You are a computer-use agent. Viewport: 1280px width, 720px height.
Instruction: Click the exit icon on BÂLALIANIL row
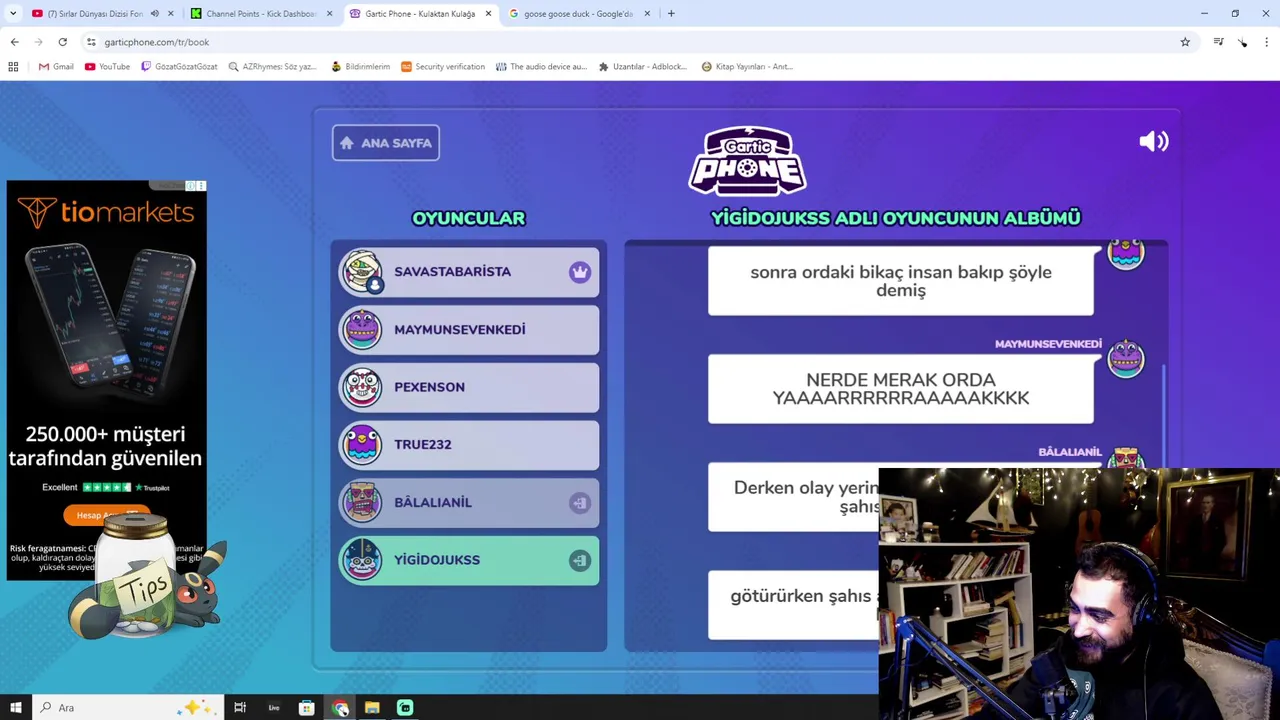coord(580,502)
